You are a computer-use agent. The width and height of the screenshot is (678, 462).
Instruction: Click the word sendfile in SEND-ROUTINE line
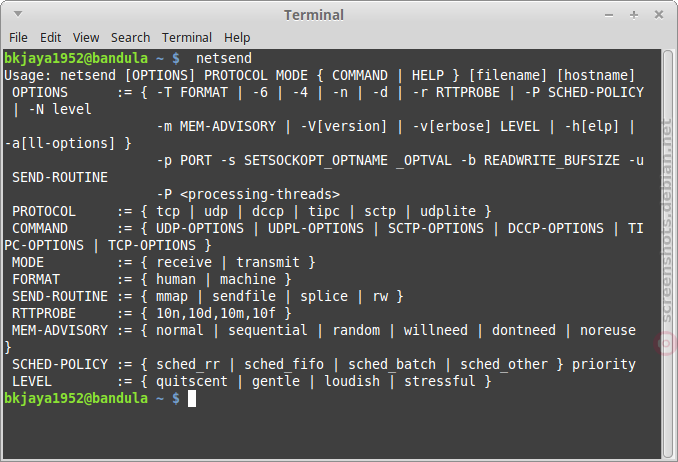[x=244, y=296]
